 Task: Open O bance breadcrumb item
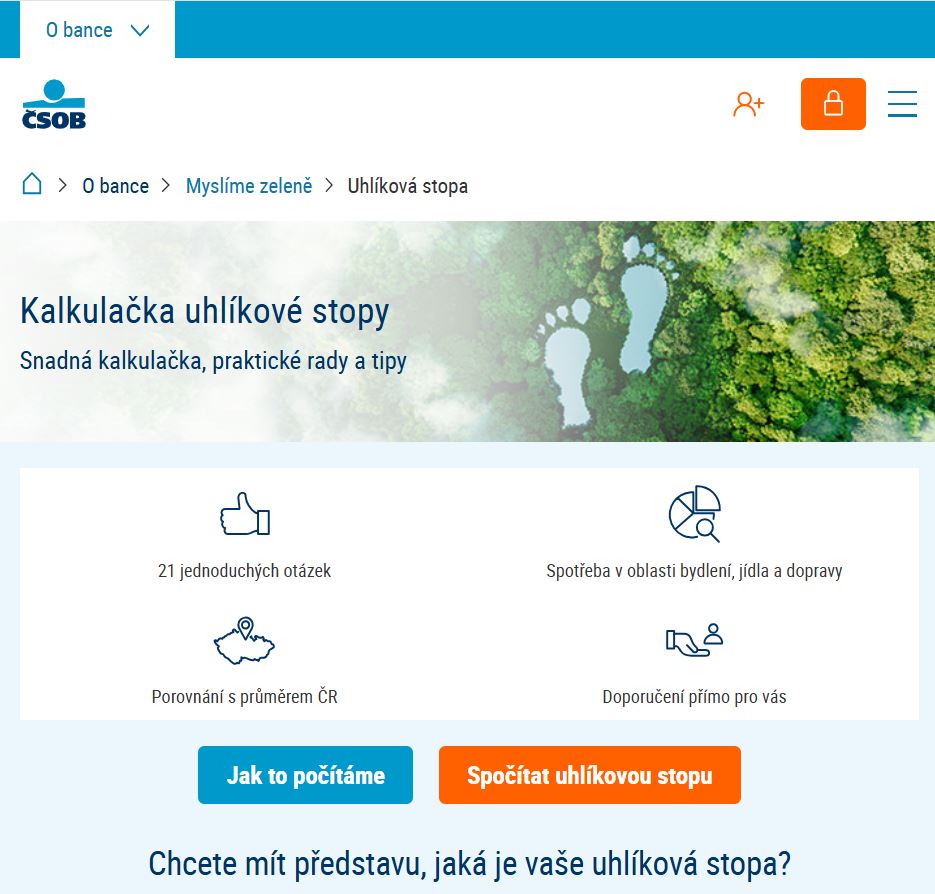click(x=116, y=186)
